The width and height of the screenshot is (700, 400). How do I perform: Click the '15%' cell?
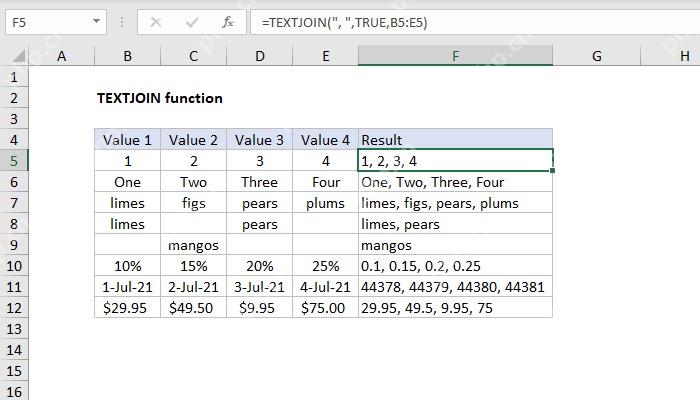point(193,266)
